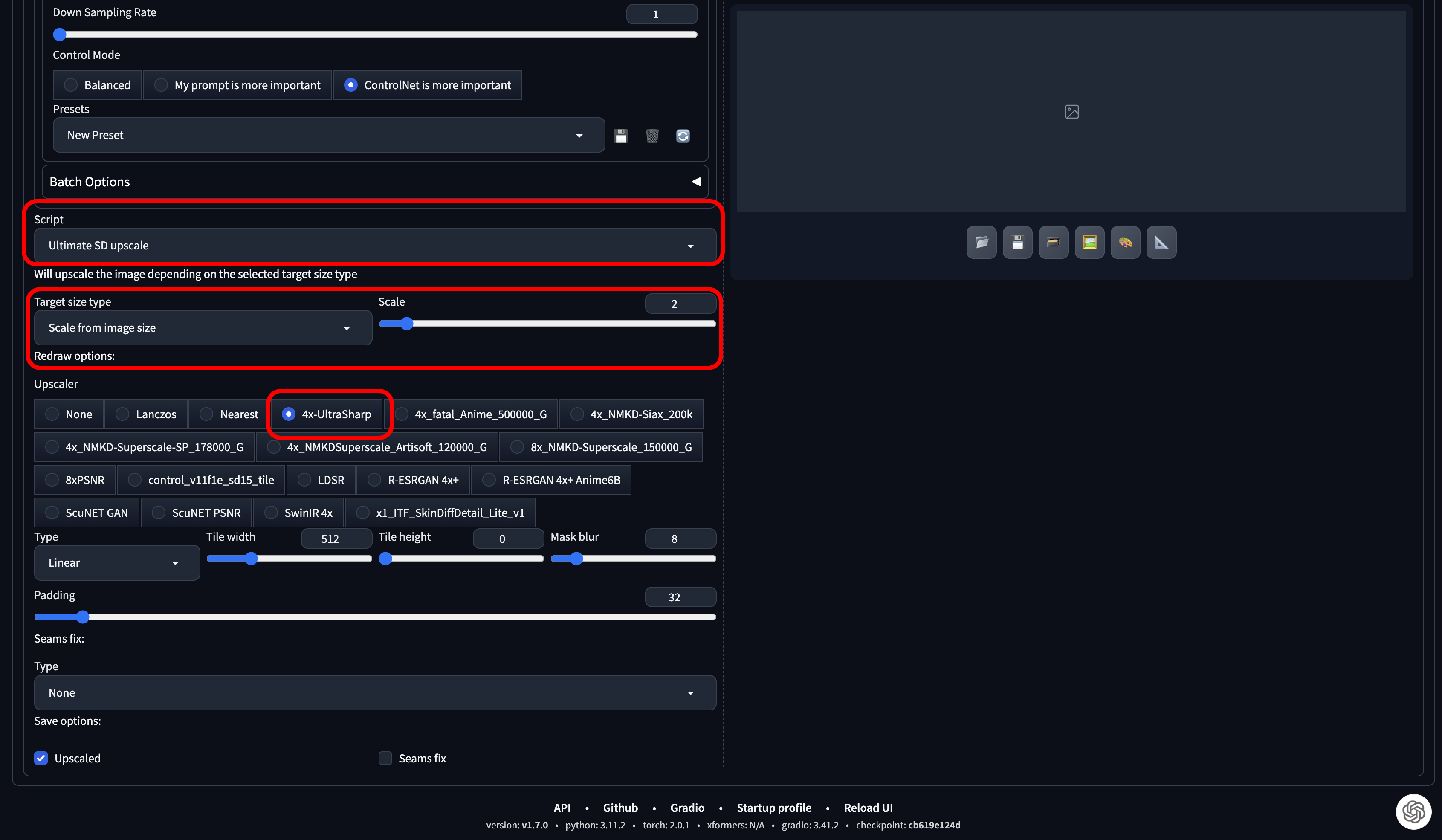Click the artist palette inpaint icon
This screenshot has height=840, width=1442.
[1125, 243]
